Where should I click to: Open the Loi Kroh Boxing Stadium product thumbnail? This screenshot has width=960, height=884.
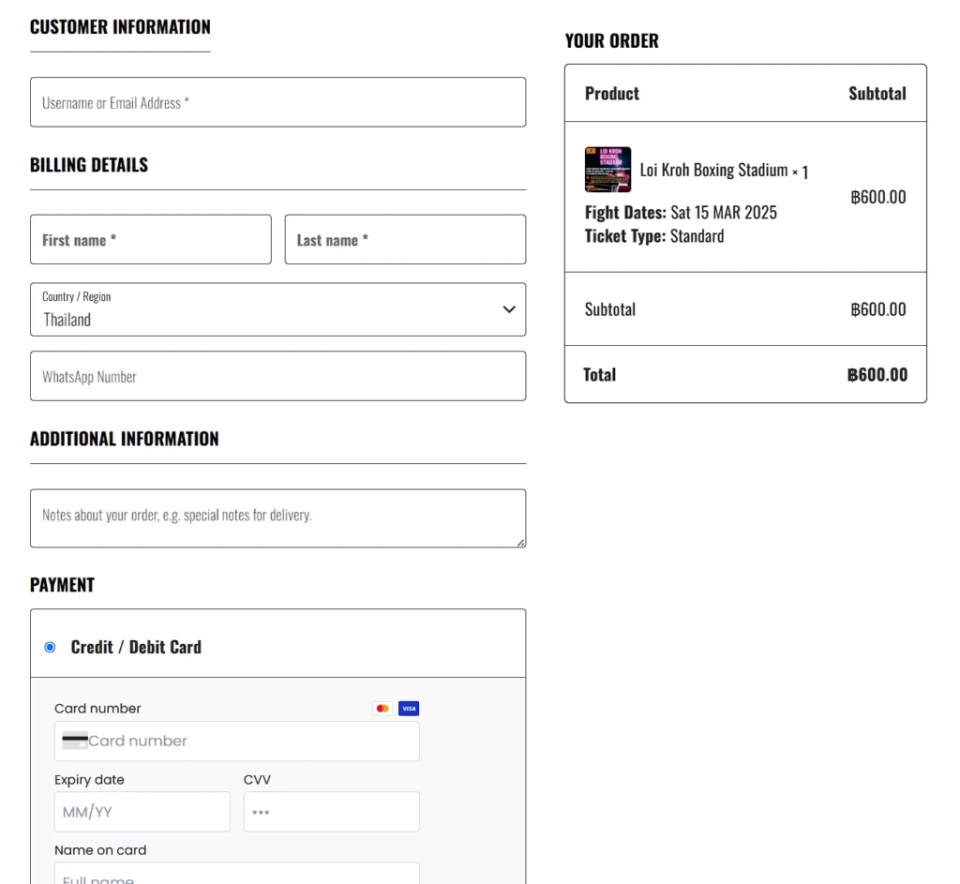coord(607,170)
